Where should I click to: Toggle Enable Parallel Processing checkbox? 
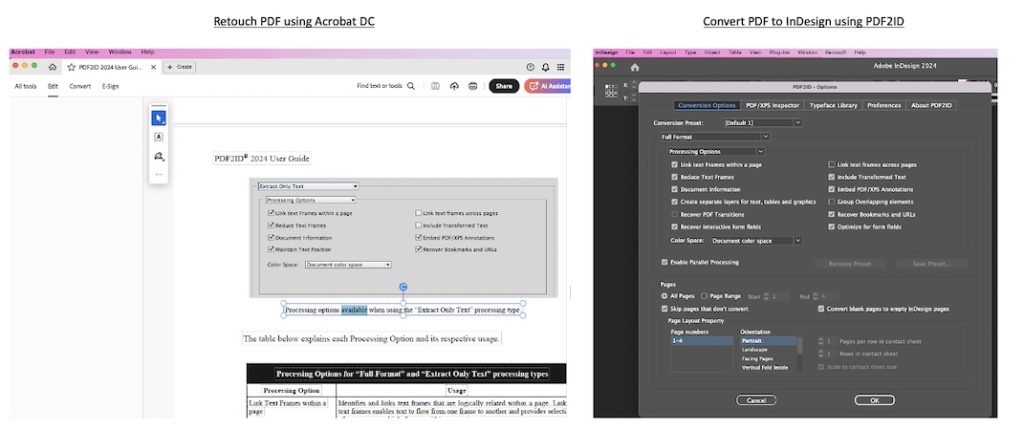click(x=665, y=262)
